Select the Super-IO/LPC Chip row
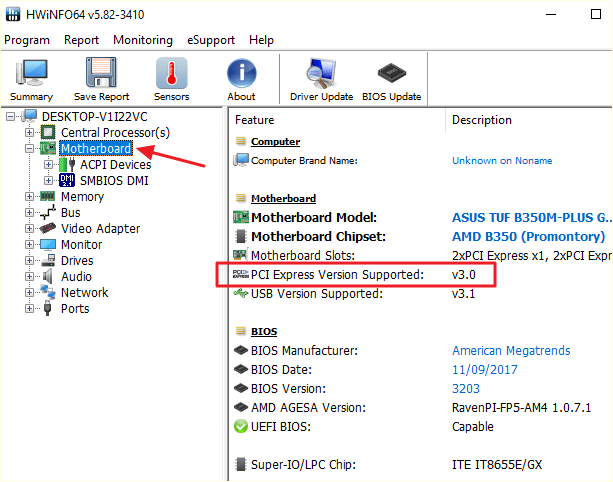 point(421,464)
